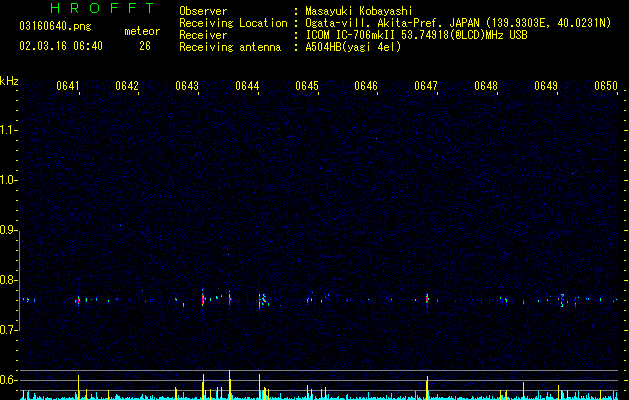Click the Observer field label
The height and width of the screenshot is (400, 629).
(203, 11)
